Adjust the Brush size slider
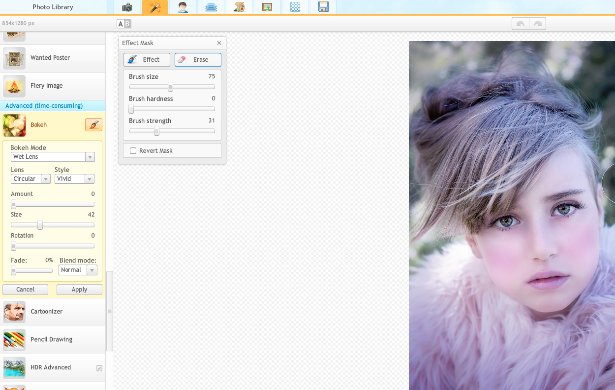This screenshot has width=615, height=390. tap(172, 87)
